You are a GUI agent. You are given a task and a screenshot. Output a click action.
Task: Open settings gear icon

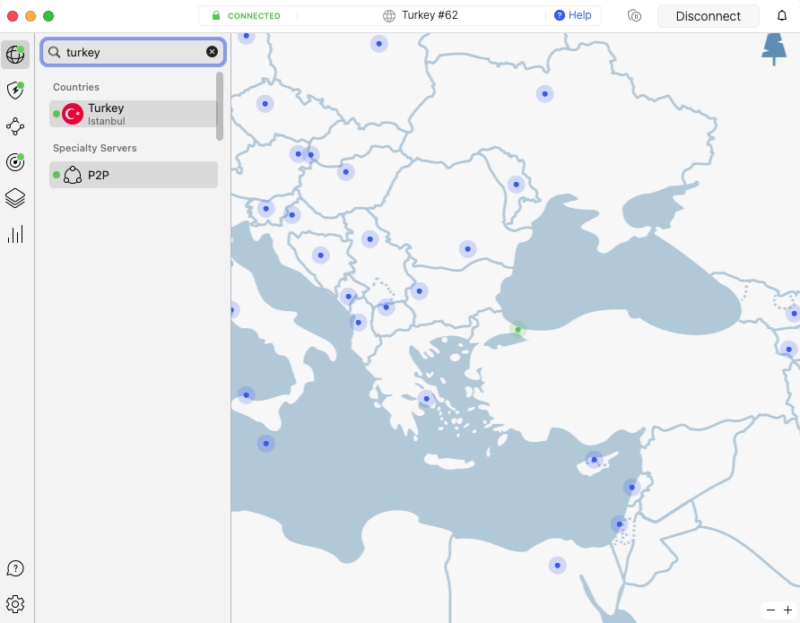[x=15, y=604]
